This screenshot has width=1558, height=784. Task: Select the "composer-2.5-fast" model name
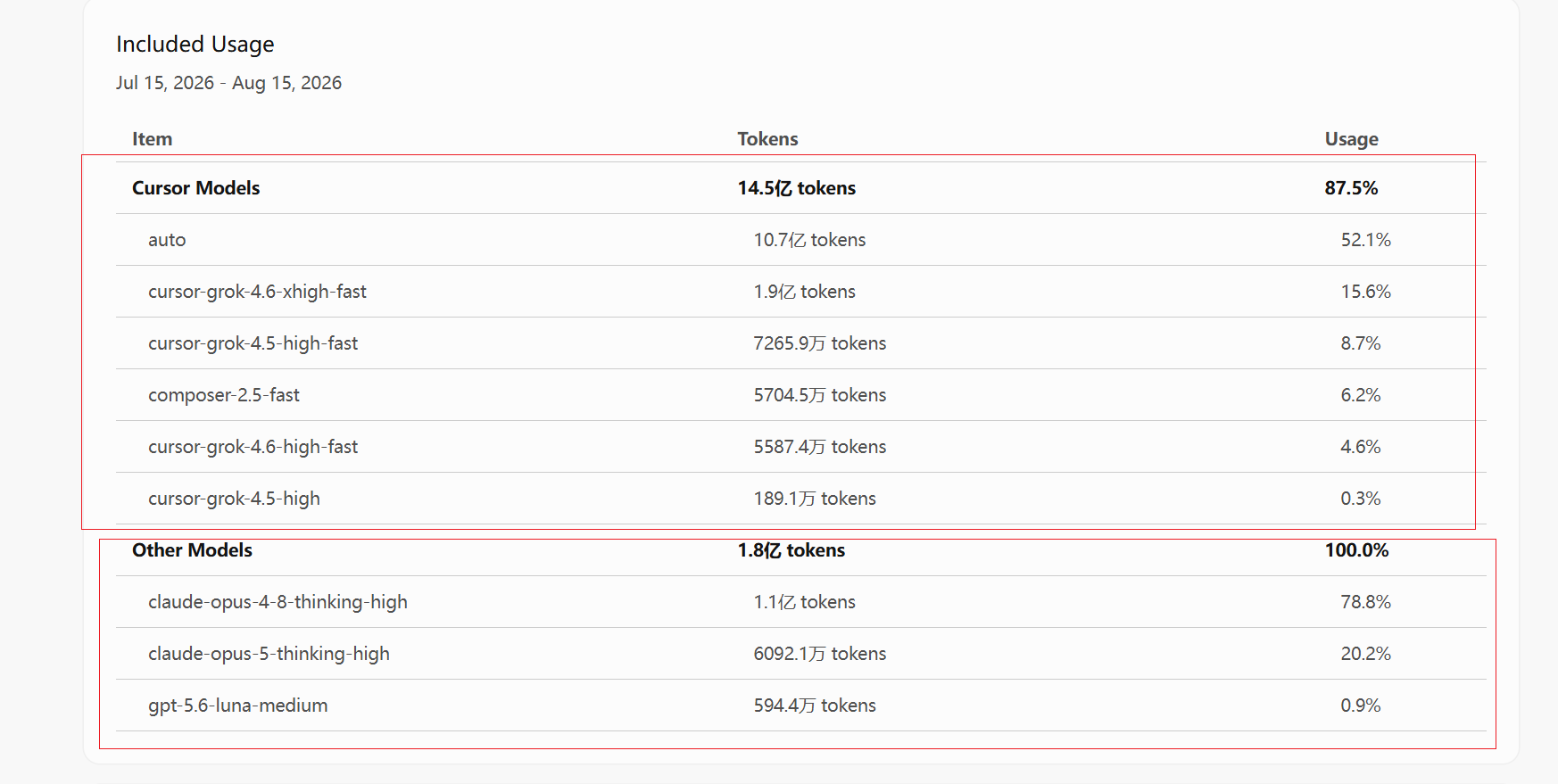click(x=224, y=395)
